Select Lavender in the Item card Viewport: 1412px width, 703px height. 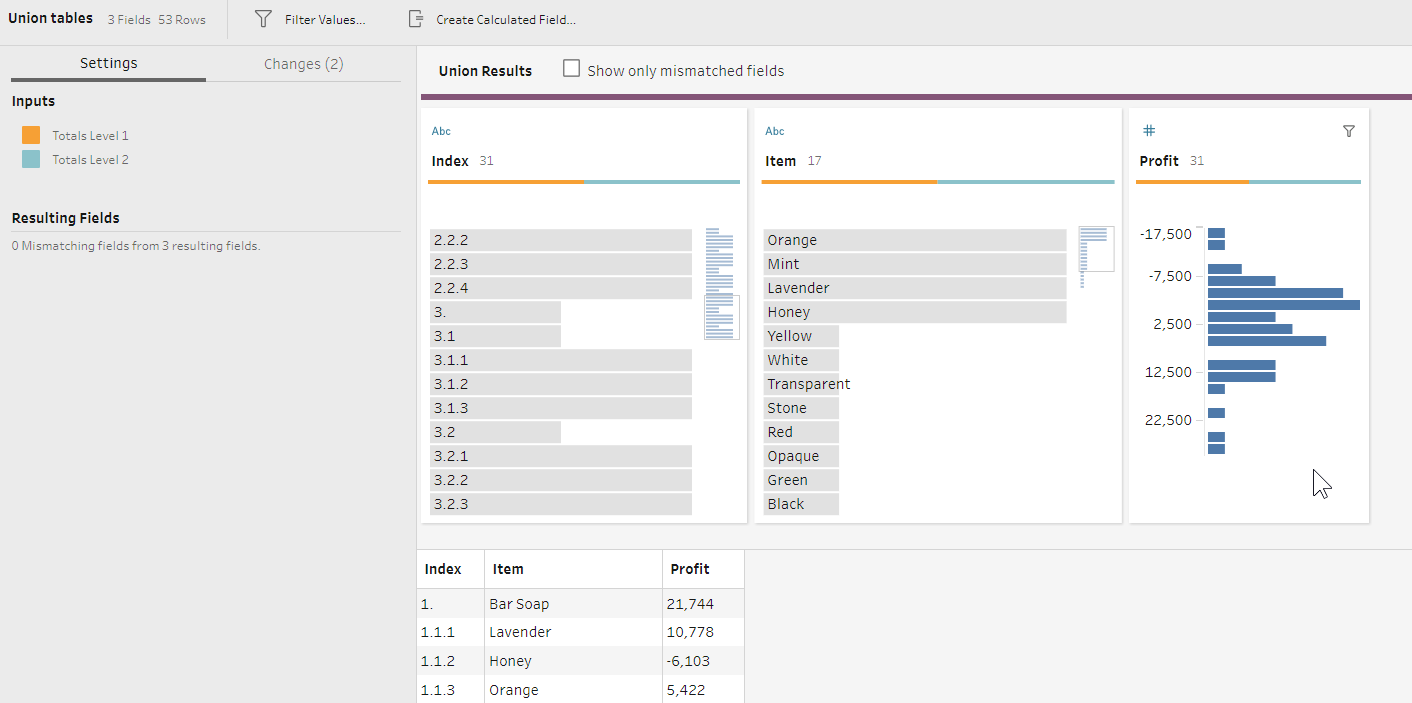(x=915, y=288)
